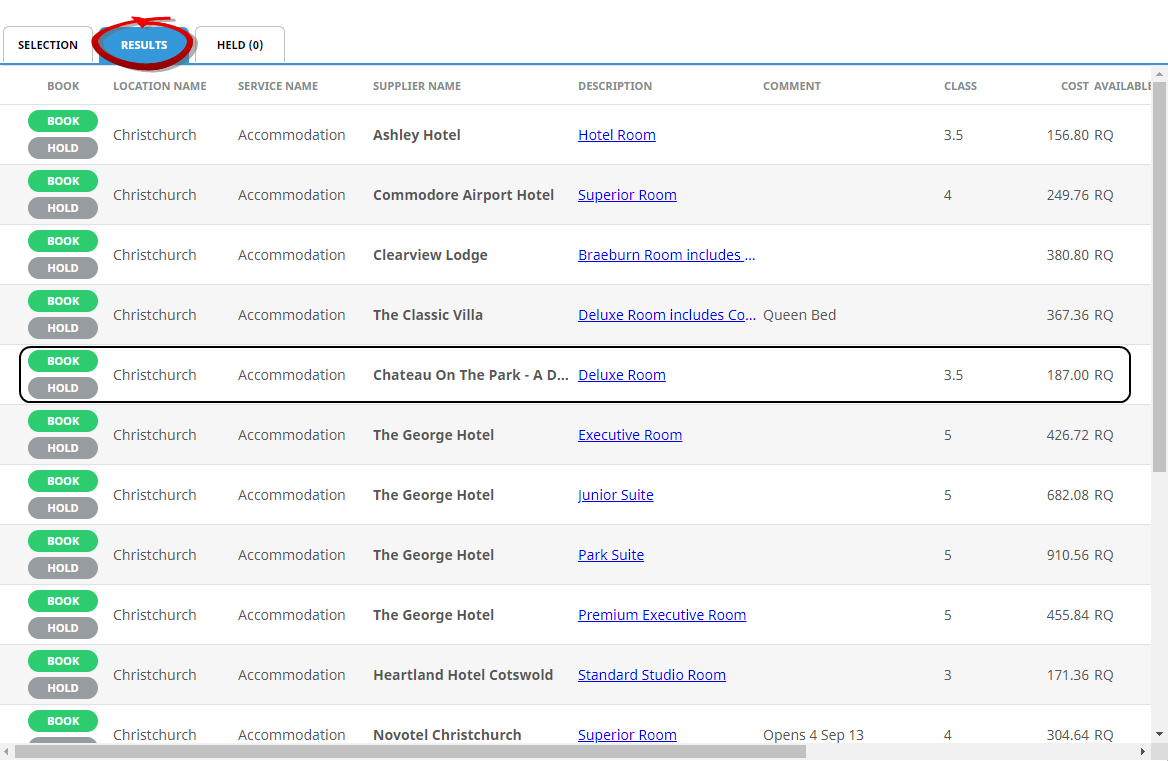Hold the Clearview Lodge room
The image size is (1168, 761).
pyautogui.click(x=63, y=267)
